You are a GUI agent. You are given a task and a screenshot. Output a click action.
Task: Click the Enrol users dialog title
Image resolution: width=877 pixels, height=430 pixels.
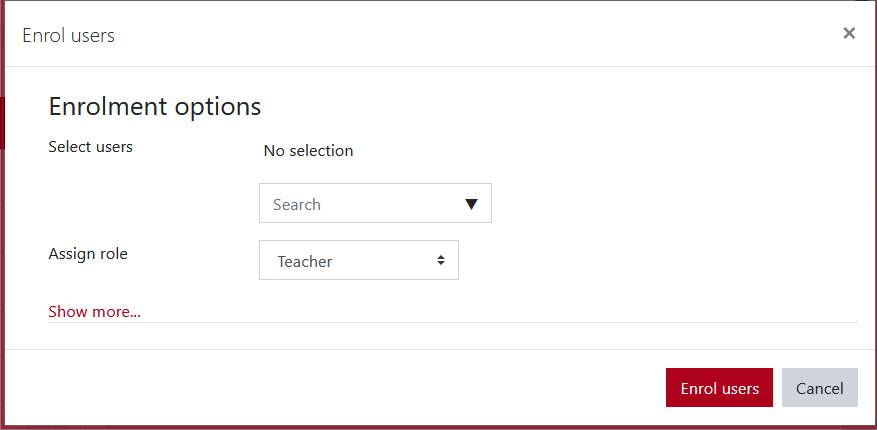coord(68,36)
